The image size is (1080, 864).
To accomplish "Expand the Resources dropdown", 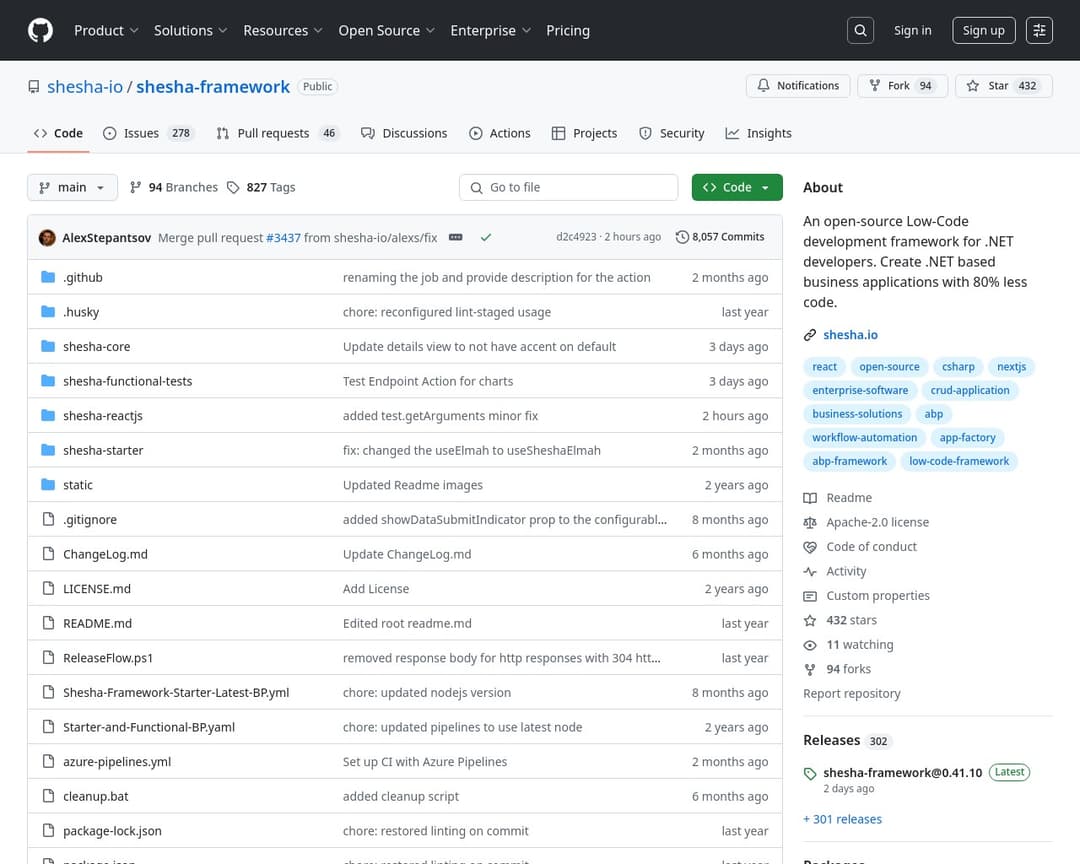I will (282, 30).
